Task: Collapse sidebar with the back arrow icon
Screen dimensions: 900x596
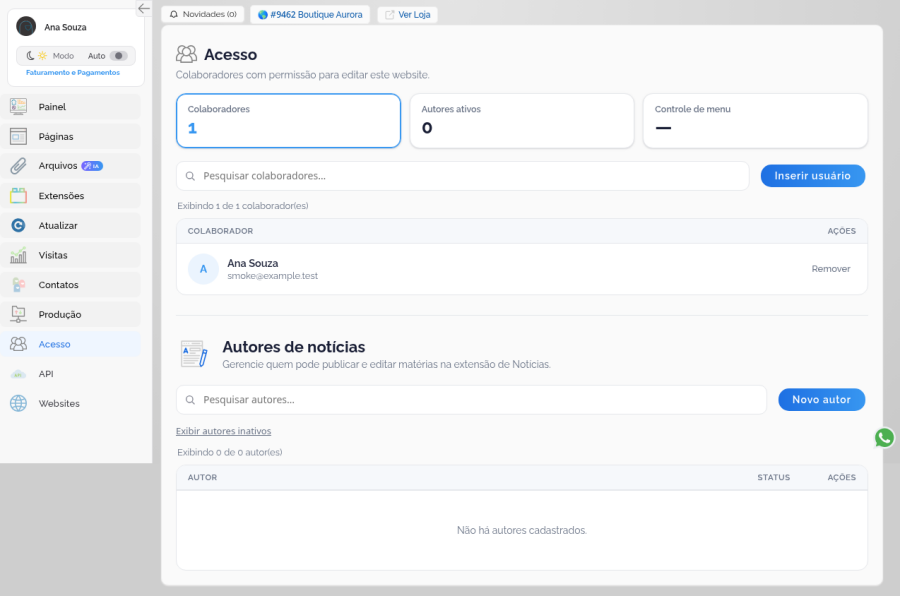Action: (143, 8)
